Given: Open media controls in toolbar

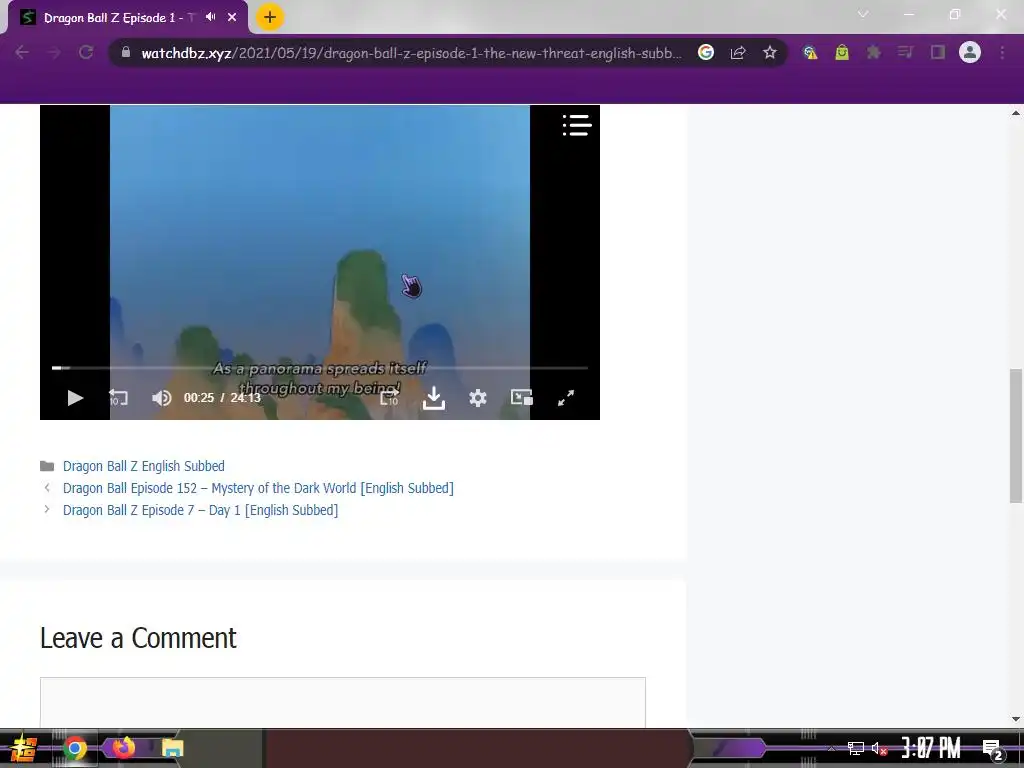Looking at the screenshot, I should click(906, 52).
